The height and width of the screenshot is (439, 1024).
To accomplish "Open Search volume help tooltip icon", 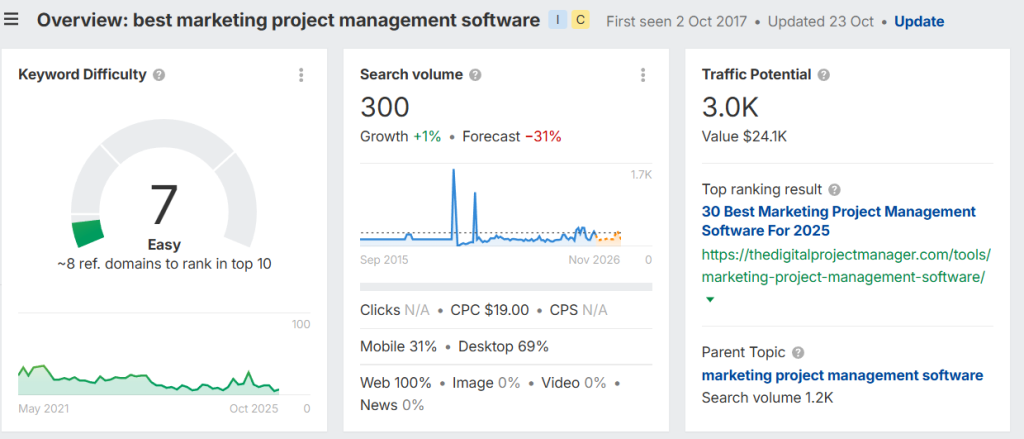I will click(x=475, y=75).
